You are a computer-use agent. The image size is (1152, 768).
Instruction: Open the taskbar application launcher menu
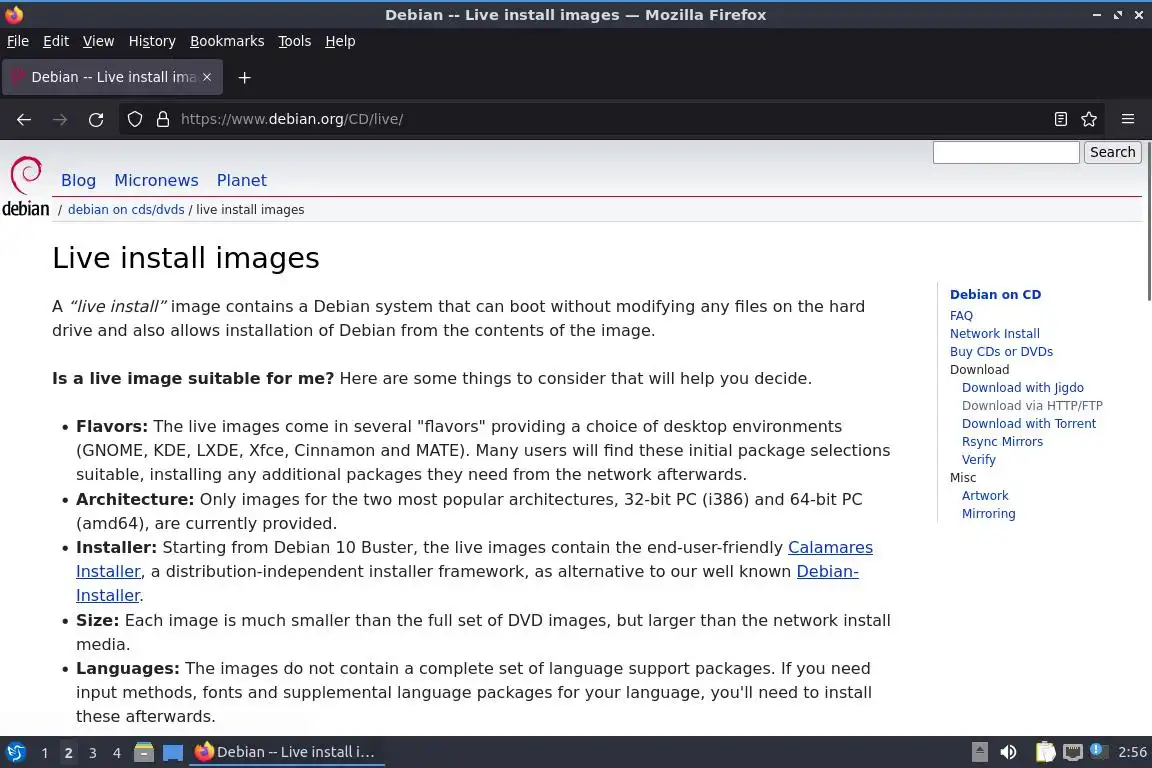pos(15,752)
